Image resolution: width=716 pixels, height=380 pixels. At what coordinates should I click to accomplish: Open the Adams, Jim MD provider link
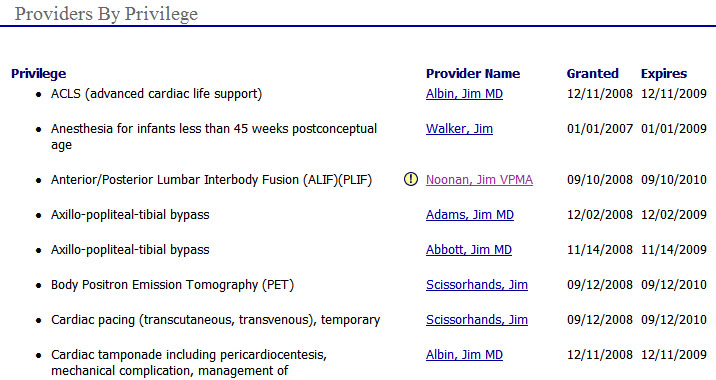click(470, 215)
